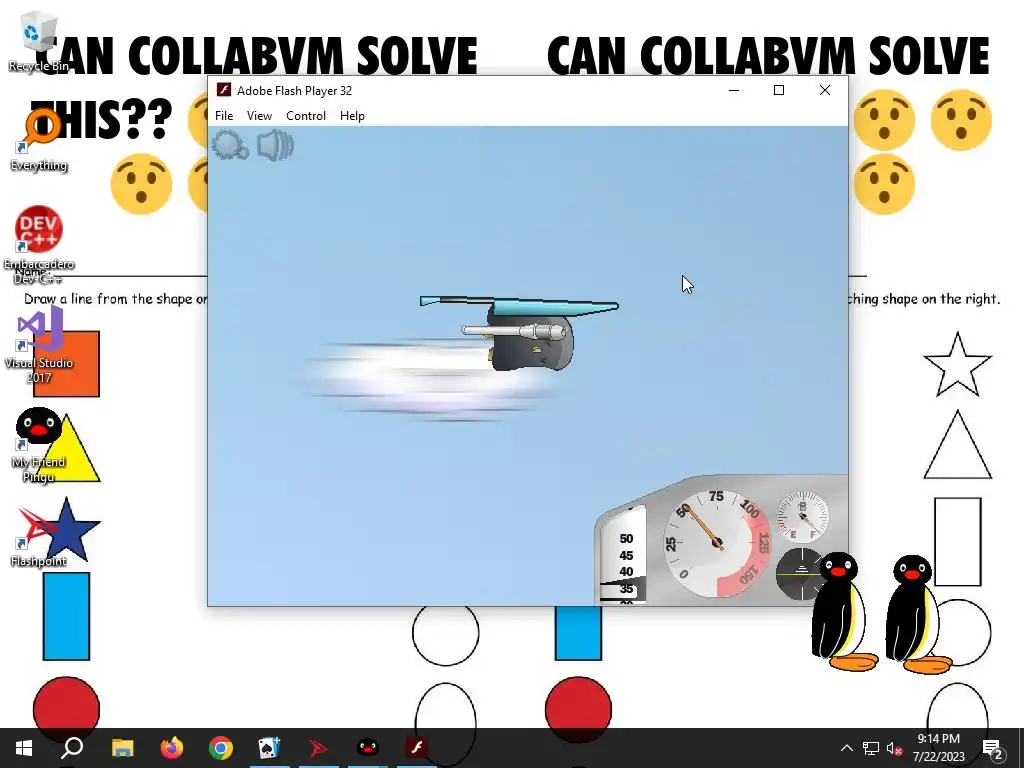Click the small fuel gauge
1024x768 pixels.
(x=802, y=517)
